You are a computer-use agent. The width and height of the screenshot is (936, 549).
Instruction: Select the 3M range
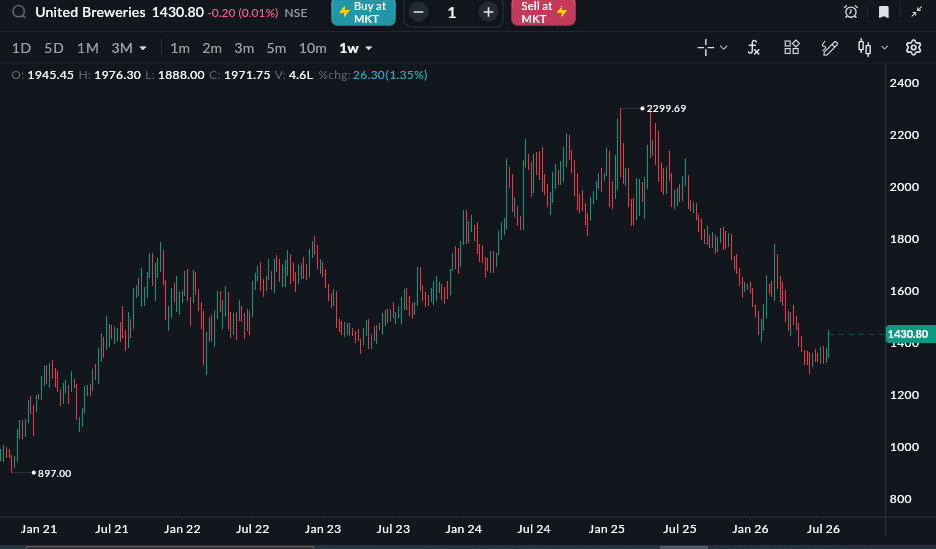122,48
